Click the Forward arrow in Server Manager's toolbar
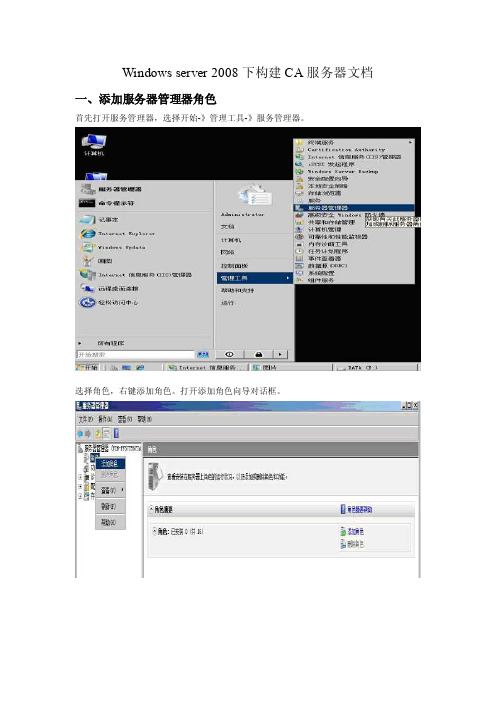This screenshot has width=496, height=702. [88, 433]
